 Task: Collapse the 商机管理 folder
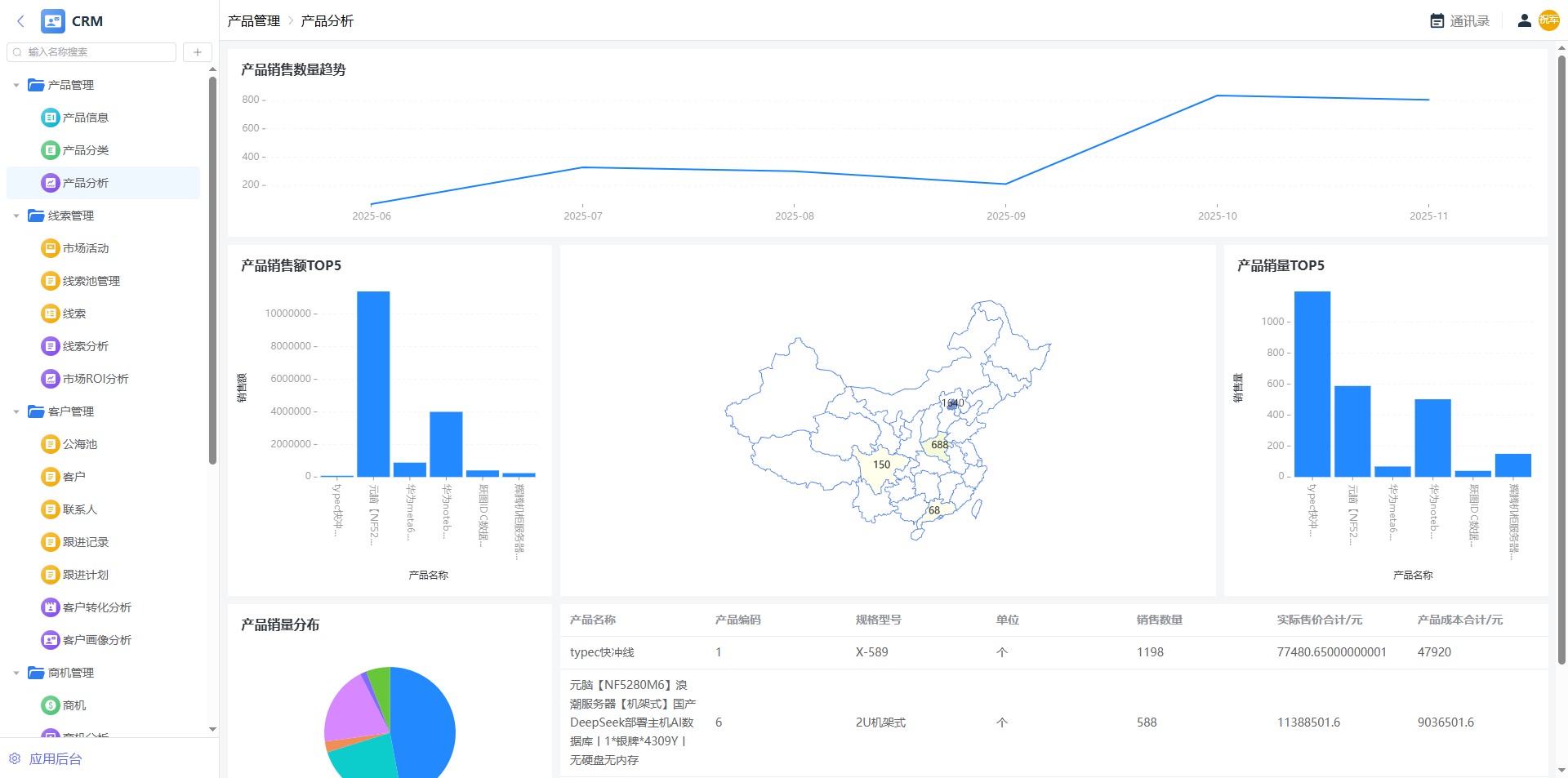(16, 673)
